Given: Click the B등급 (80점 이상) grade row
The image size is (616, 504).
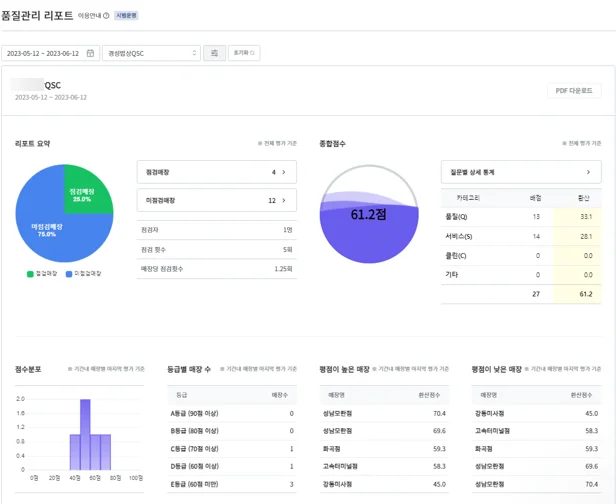Looking at the screenshot, I should coord(232,431).
